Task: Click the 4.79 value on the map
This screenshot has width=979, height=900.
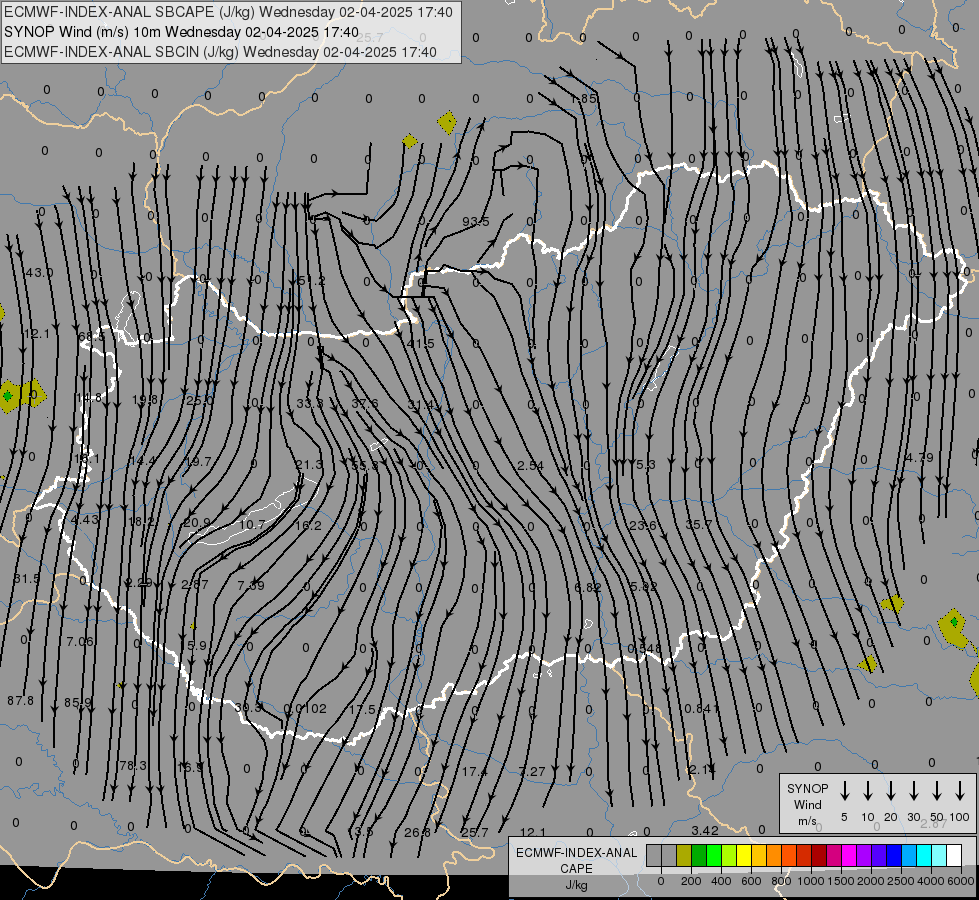Action: click(919, 458)
